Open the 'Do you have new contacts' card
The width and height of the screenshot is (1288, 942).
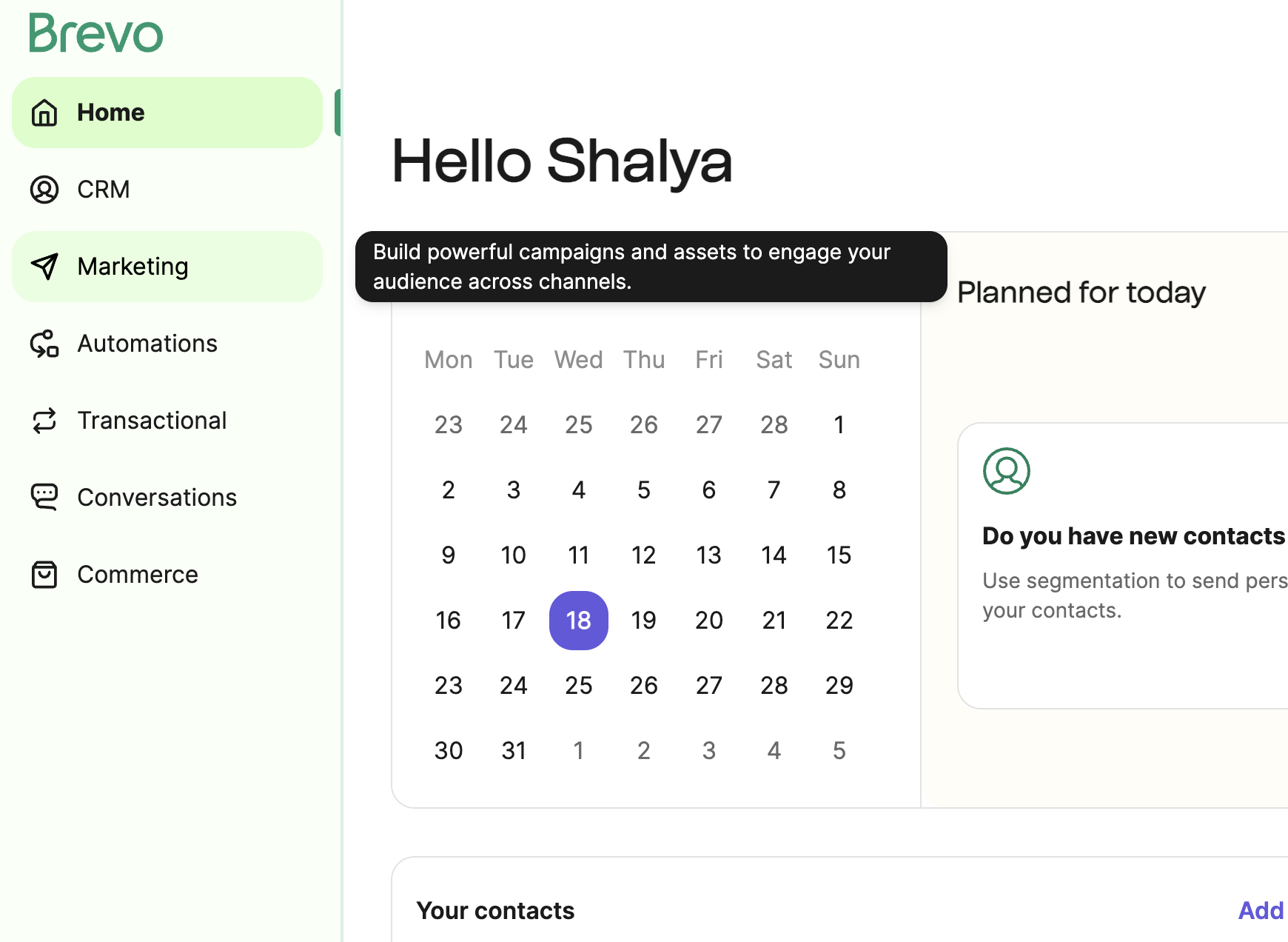[1123, 566]
